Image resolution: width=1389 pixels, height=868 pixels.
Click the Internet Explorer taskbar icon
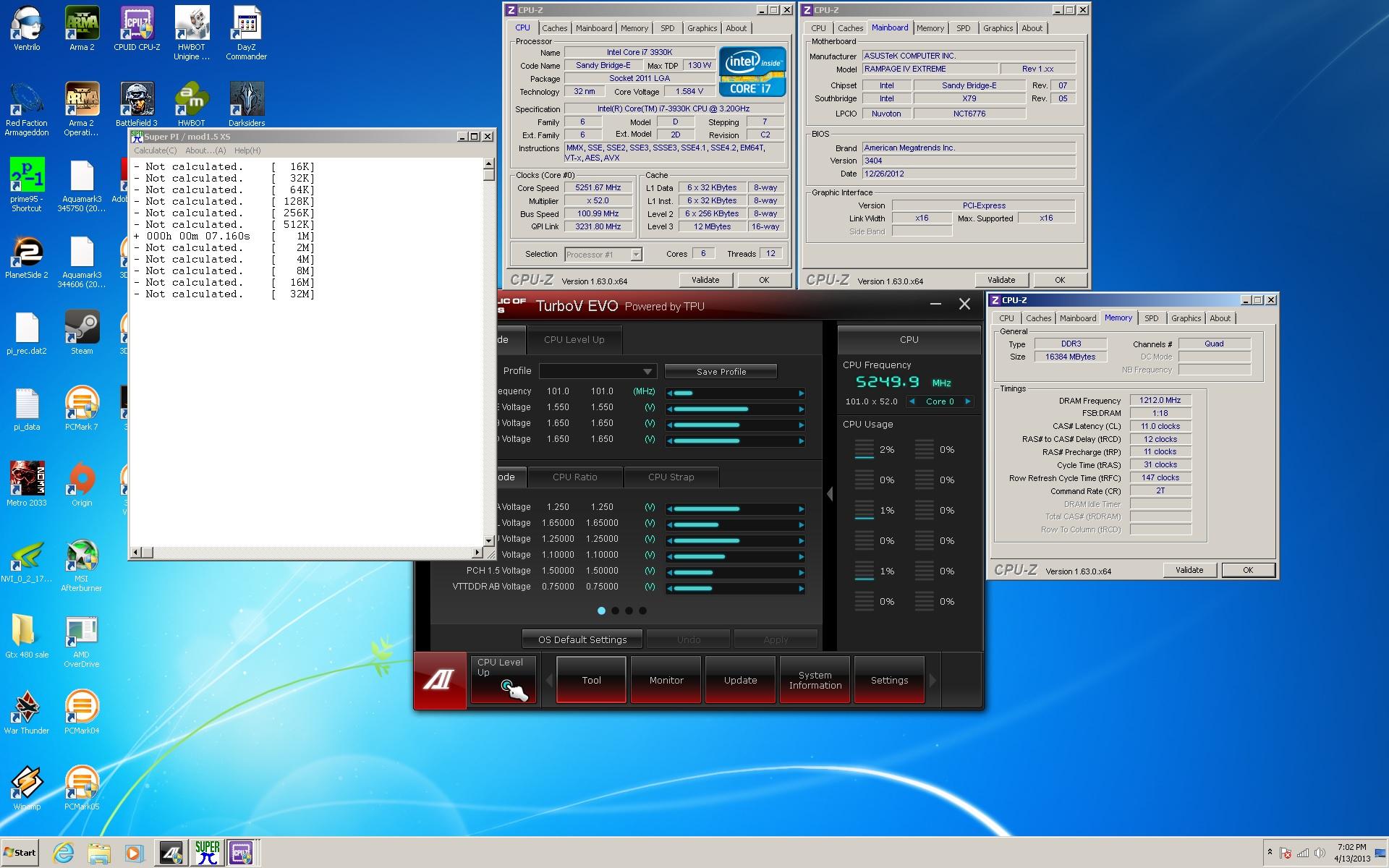[x=64, y=853]
